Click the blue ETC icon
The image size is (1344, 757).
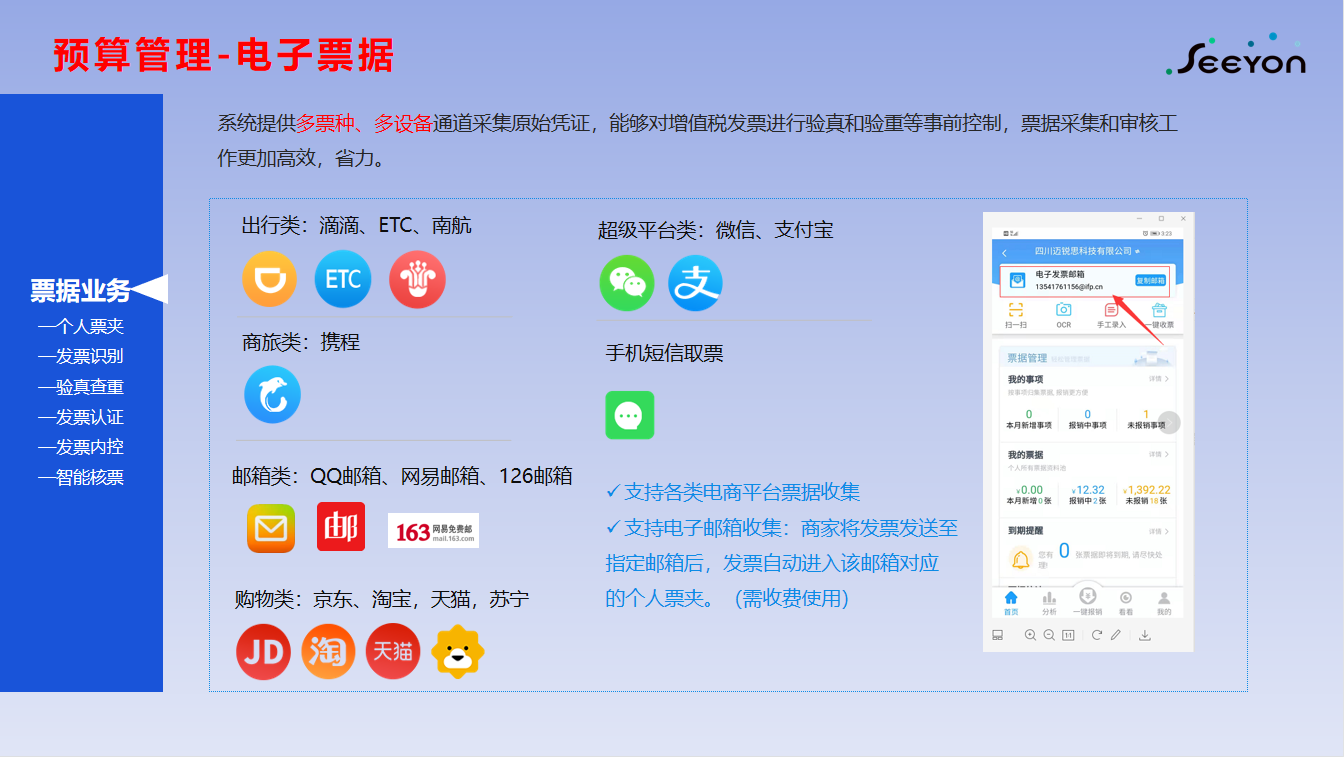[343, 278]
